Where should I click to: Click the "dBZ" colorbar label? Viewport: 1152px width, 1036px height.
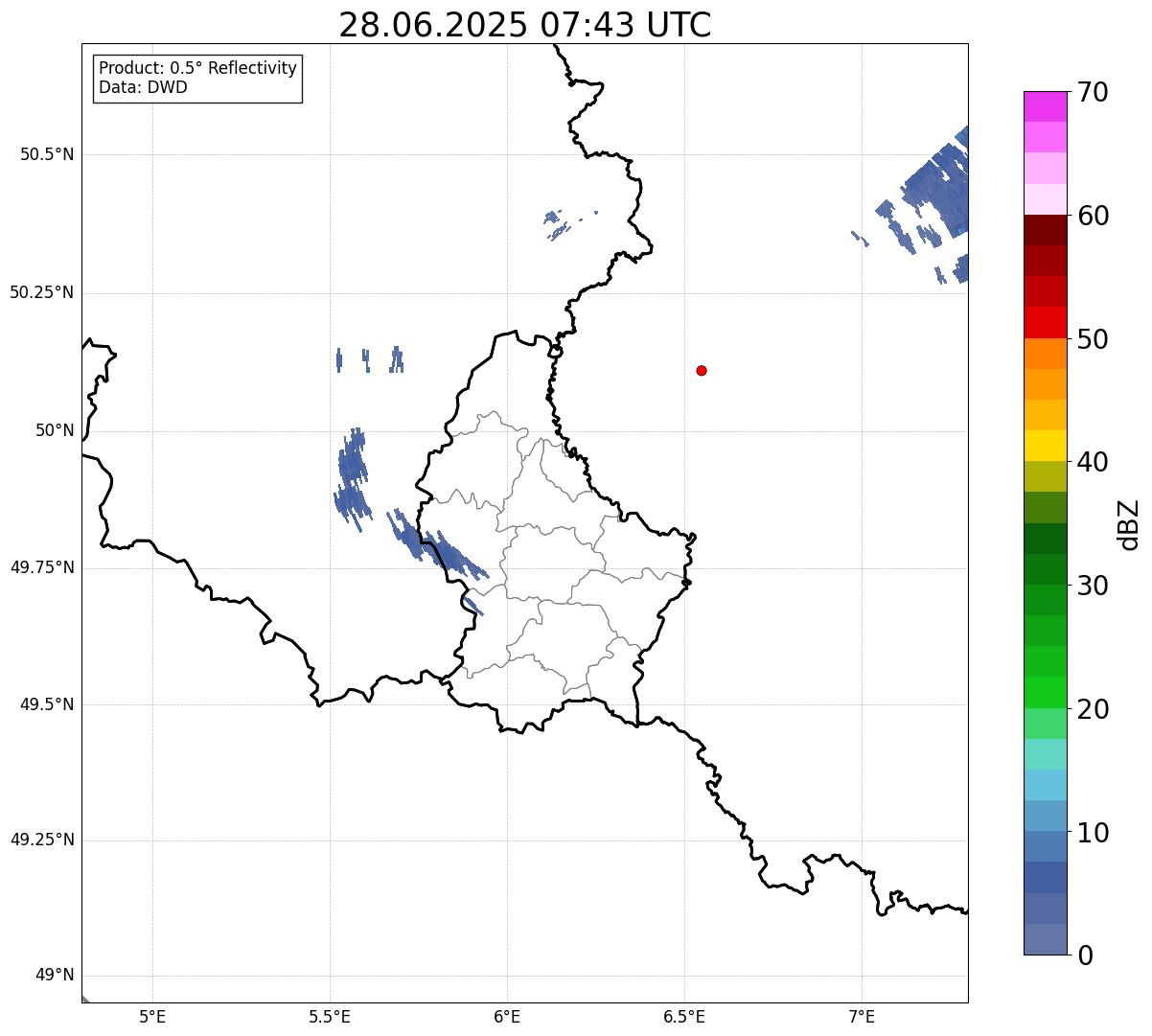coord(1130,523)
